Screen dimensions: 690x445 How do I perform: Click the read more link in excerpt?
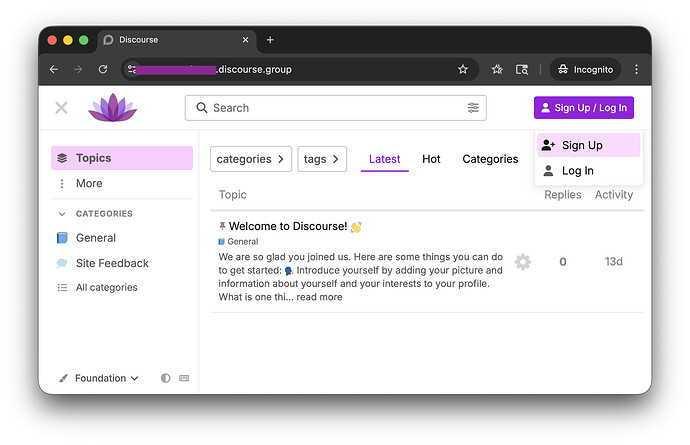319,297
